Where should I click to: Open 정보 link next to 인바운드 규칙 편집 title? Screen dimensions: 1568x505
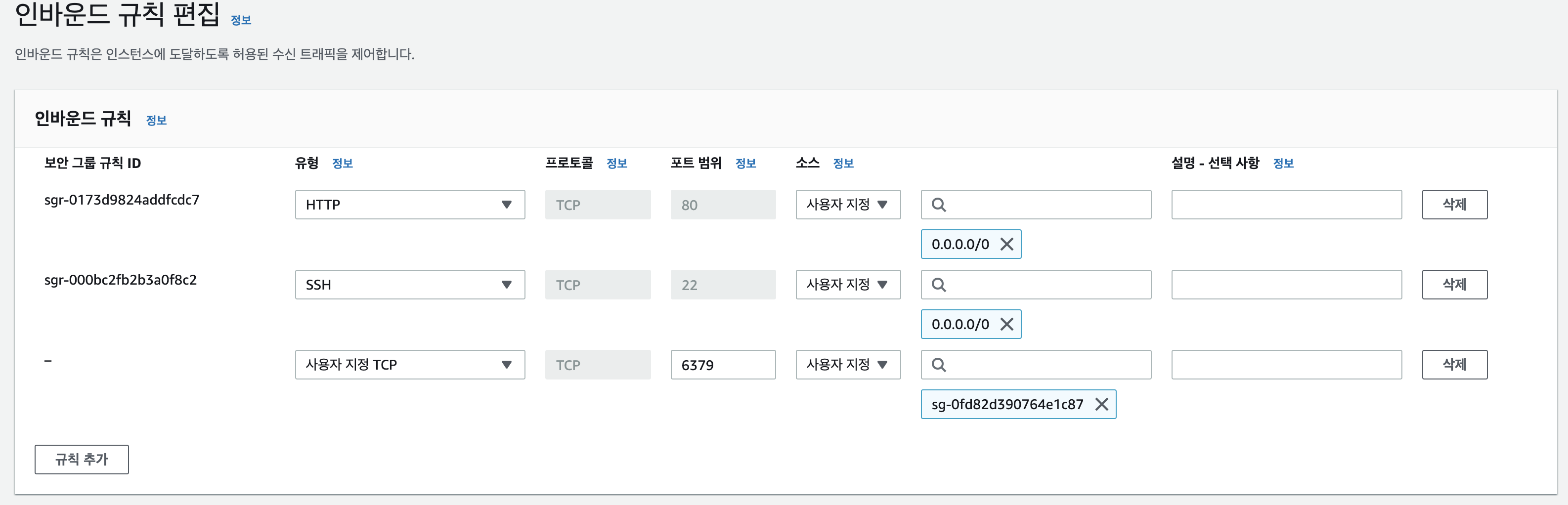tap(241, 20)
